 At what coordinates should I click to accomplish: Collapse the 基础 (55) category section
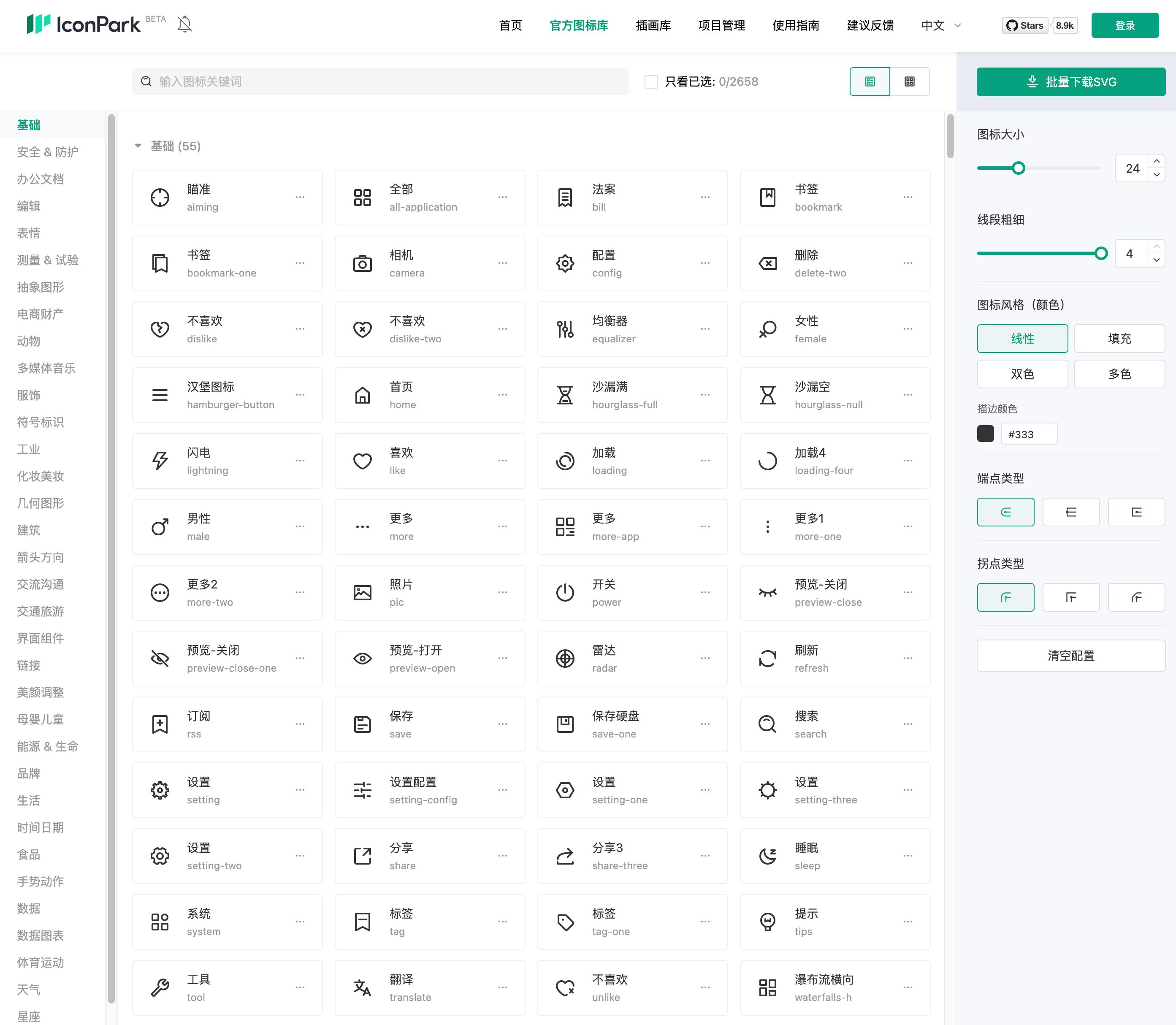point(138,146)
